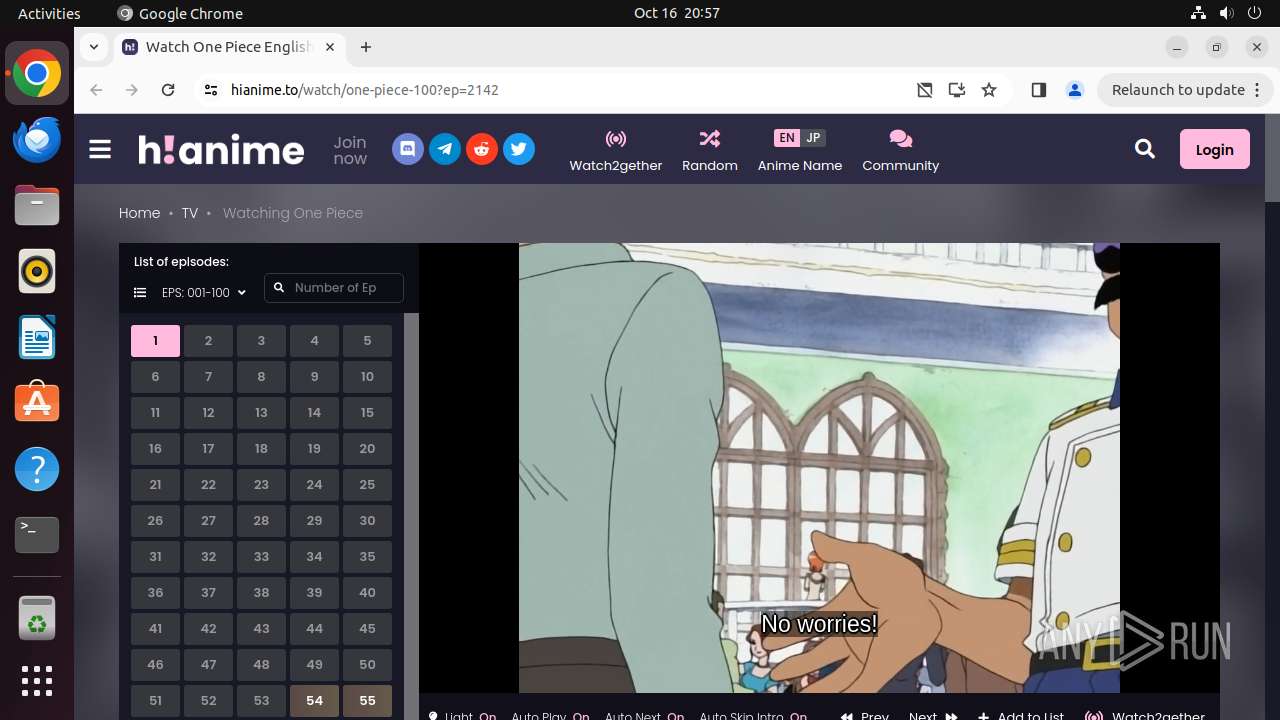Go to Prev episode

point(865,716)
